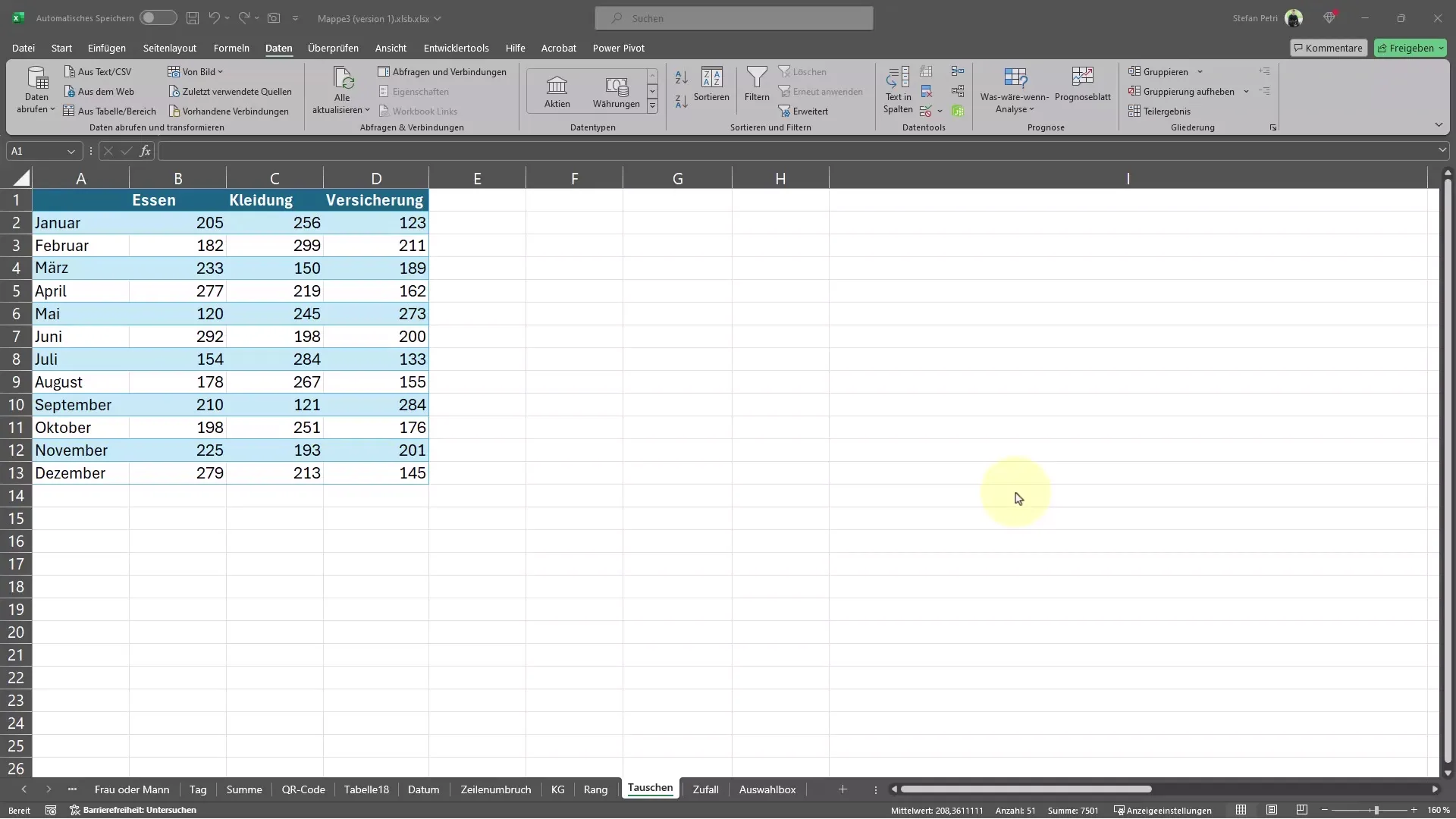The height and width of the screenshot is (819, 1456).
Task: Sort descending with Z-A icon
Action: pos(681,100)
